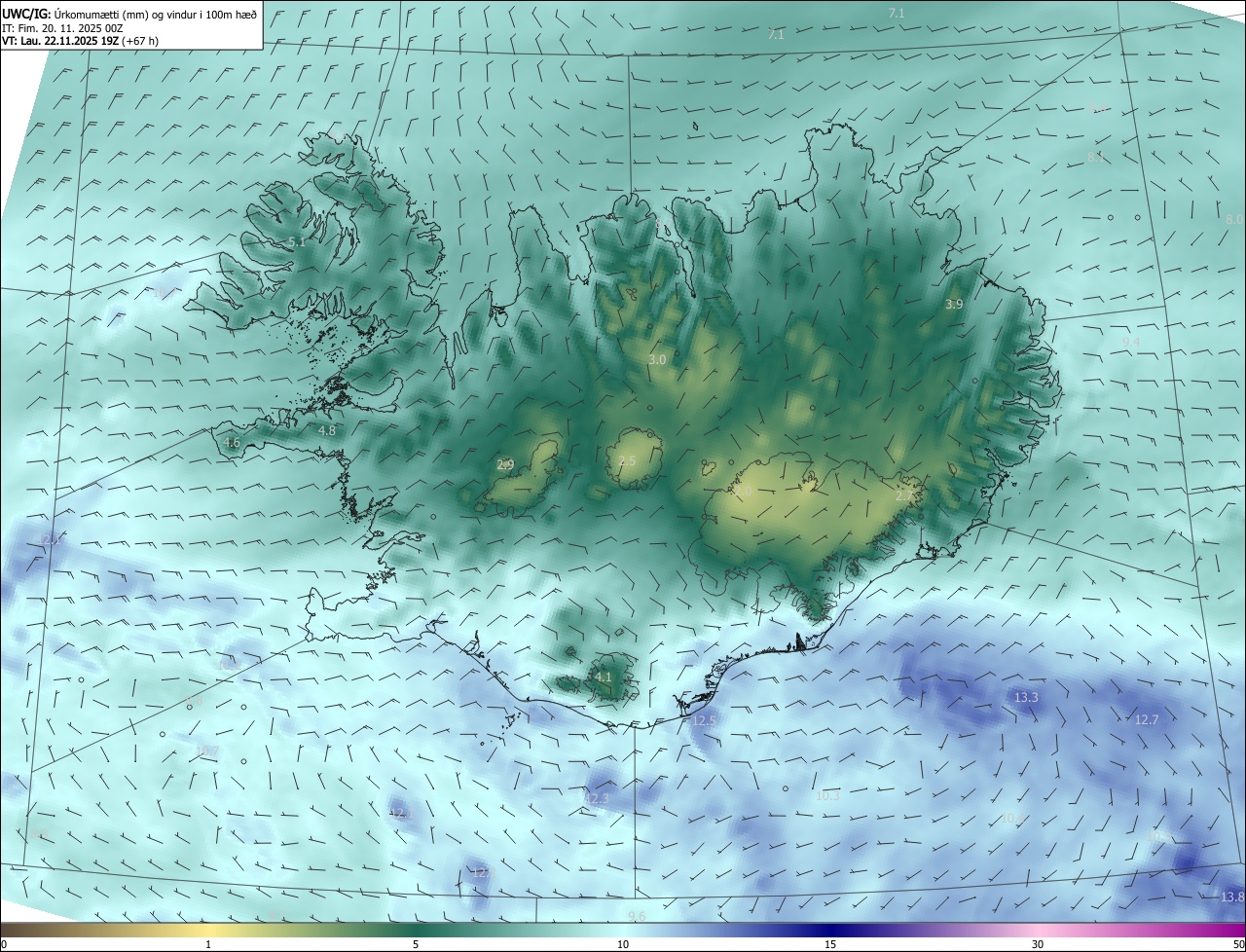Click the 30 tick on the color scale
Image resolution: width=1246 pixels, height=952 pixels.
(1038, 944)
